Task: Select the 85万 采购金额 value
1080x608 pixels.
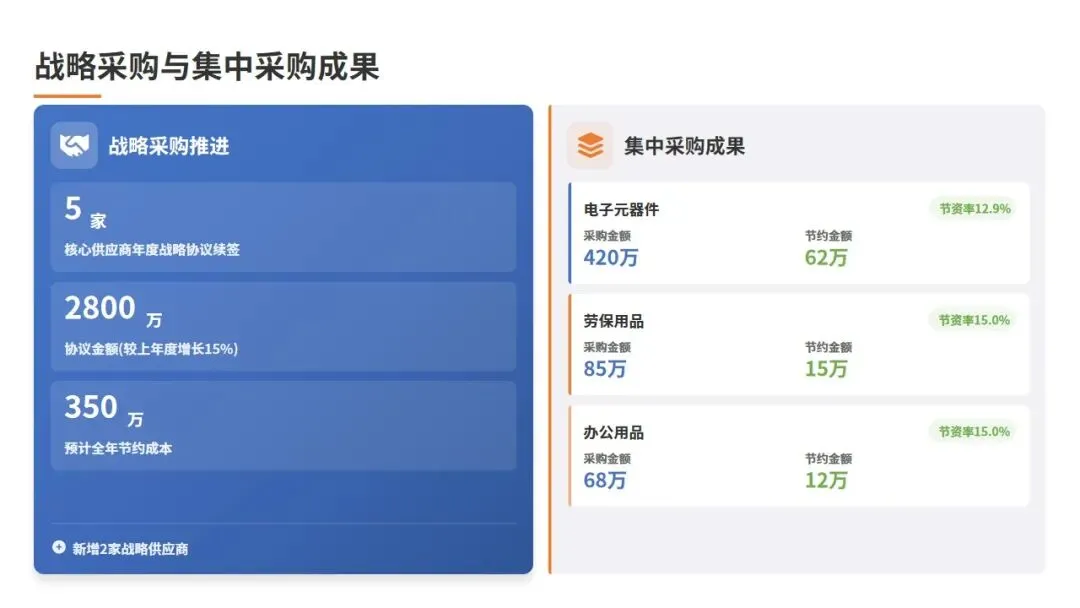Action: 605,369
